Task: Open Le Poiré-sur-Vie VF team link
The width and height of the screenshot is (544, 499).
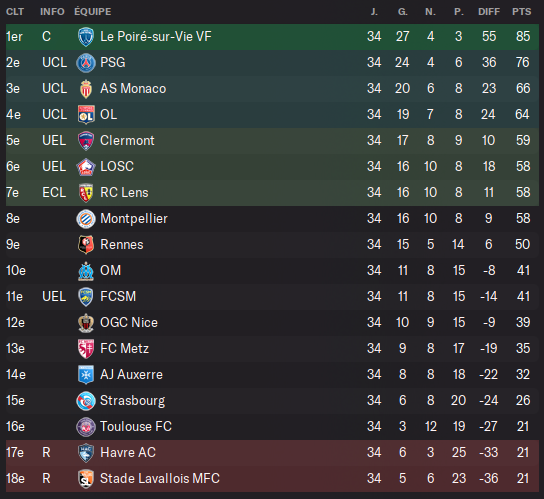Action: [x=156, y=36]
